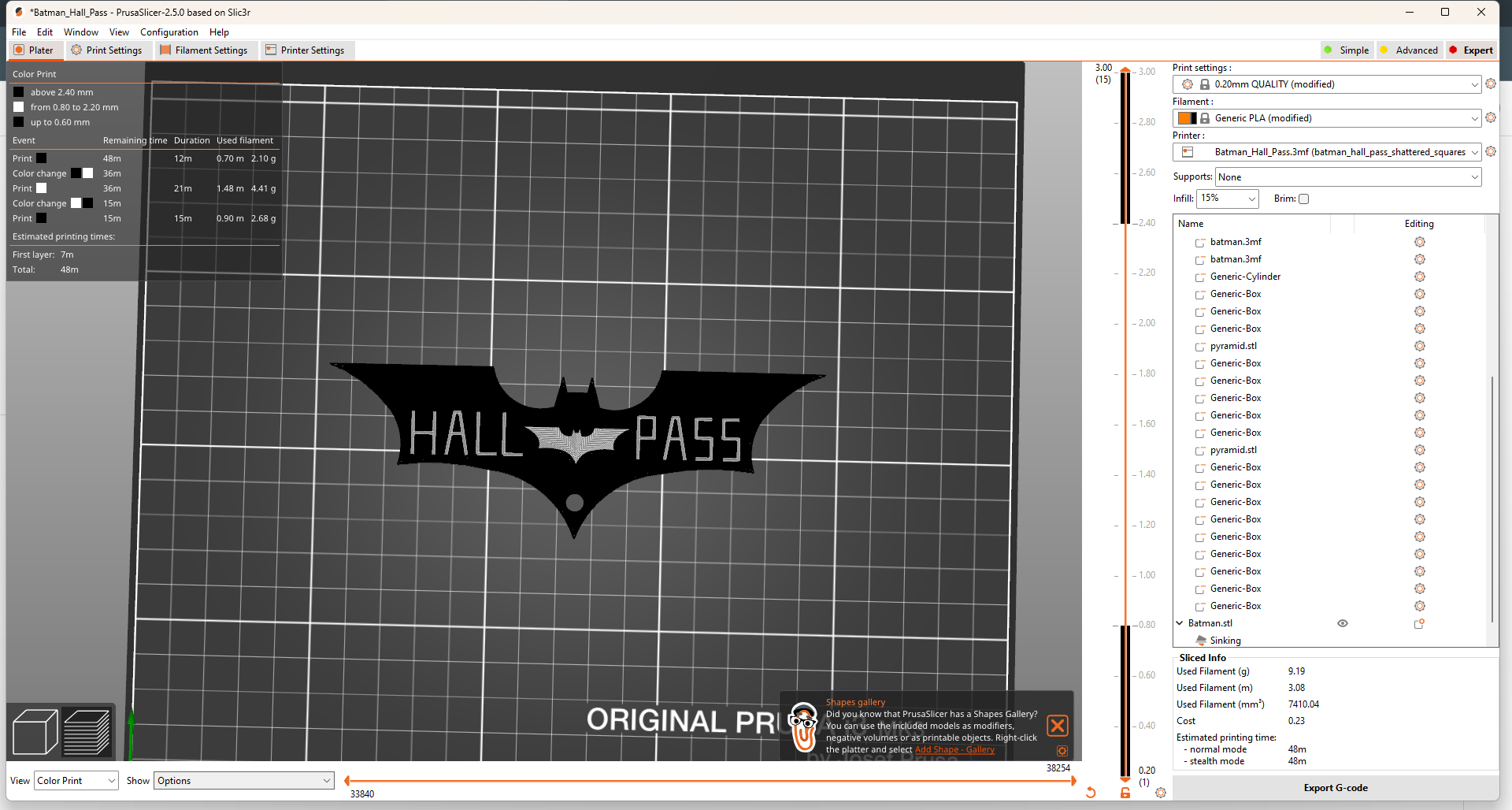The width and height of the screenshot is (1512, 810).
Task: Switch to the Filament Settings tab
Action: (x=206, y=50)
